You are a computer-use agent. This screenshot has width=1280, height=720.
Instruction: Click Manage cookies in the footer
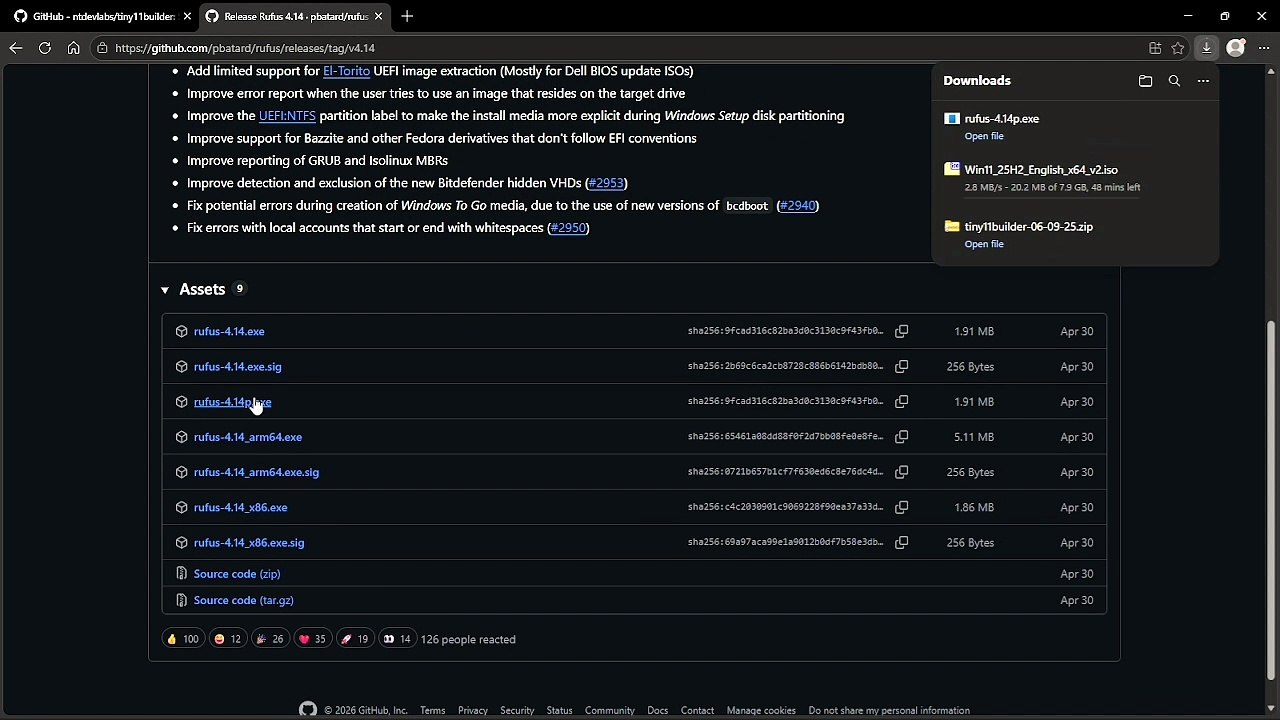(761, 711)
